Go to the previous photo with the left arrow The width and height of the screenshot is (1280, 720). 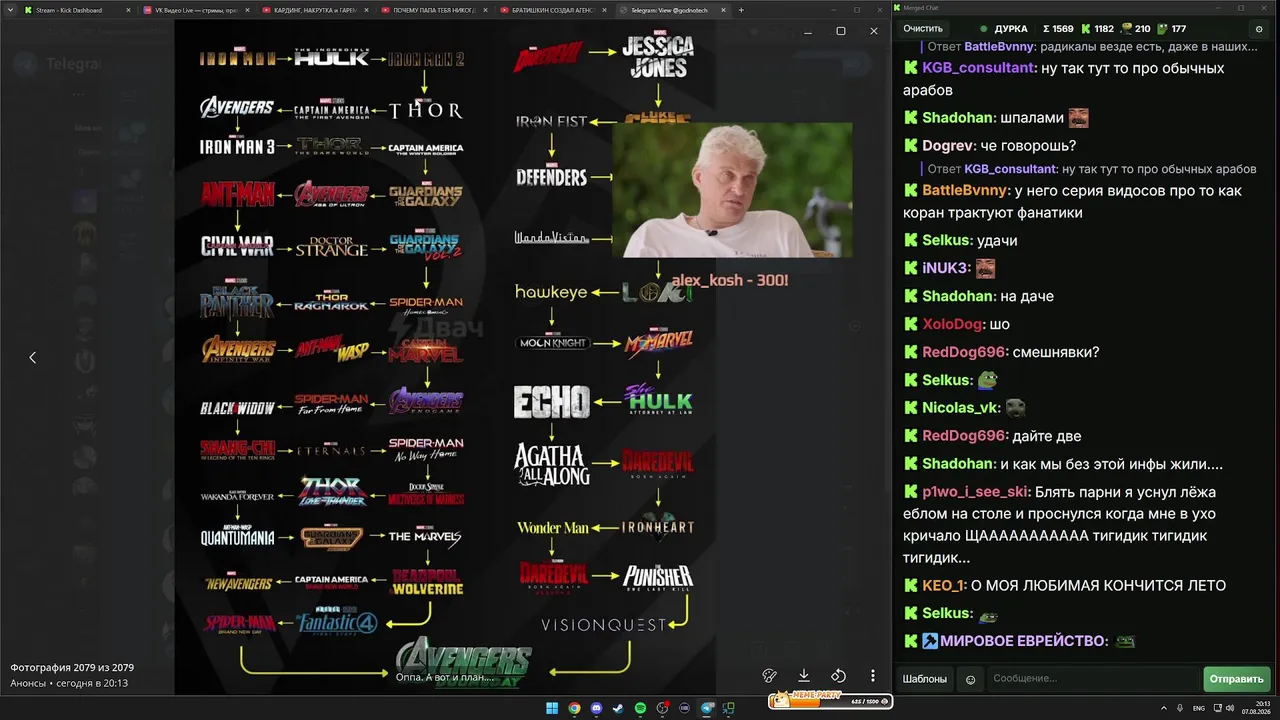32,357
